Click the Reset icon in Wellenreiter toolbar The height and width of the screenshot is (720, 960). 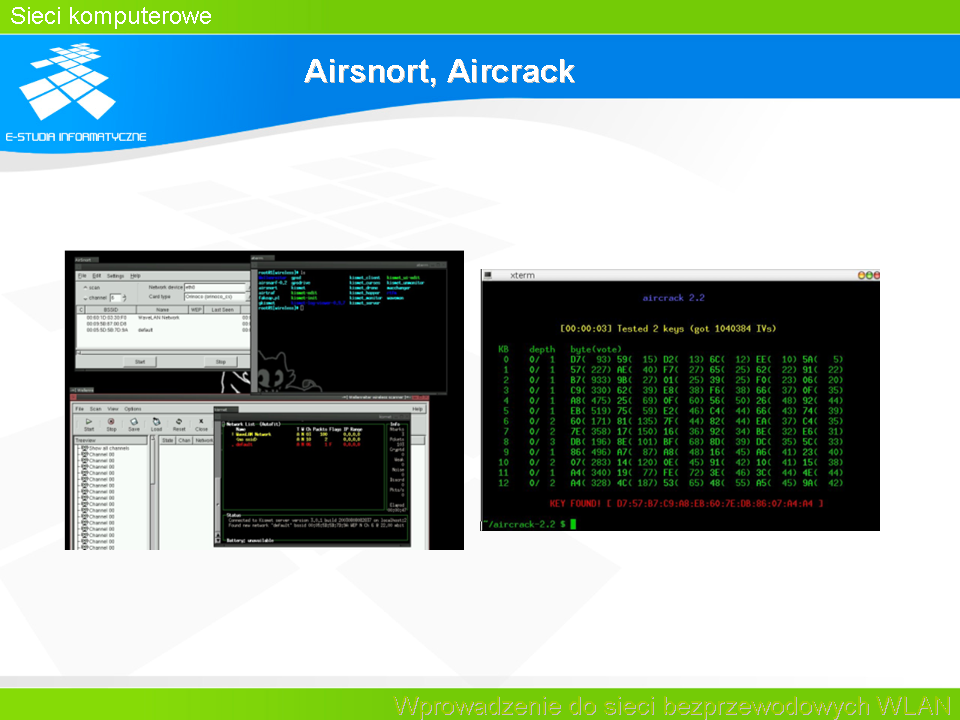[x=179, y=421]
